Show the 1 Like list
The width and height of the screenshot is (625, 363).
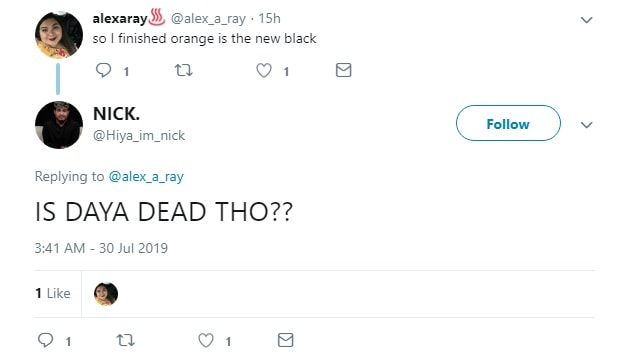pos(53,293)
